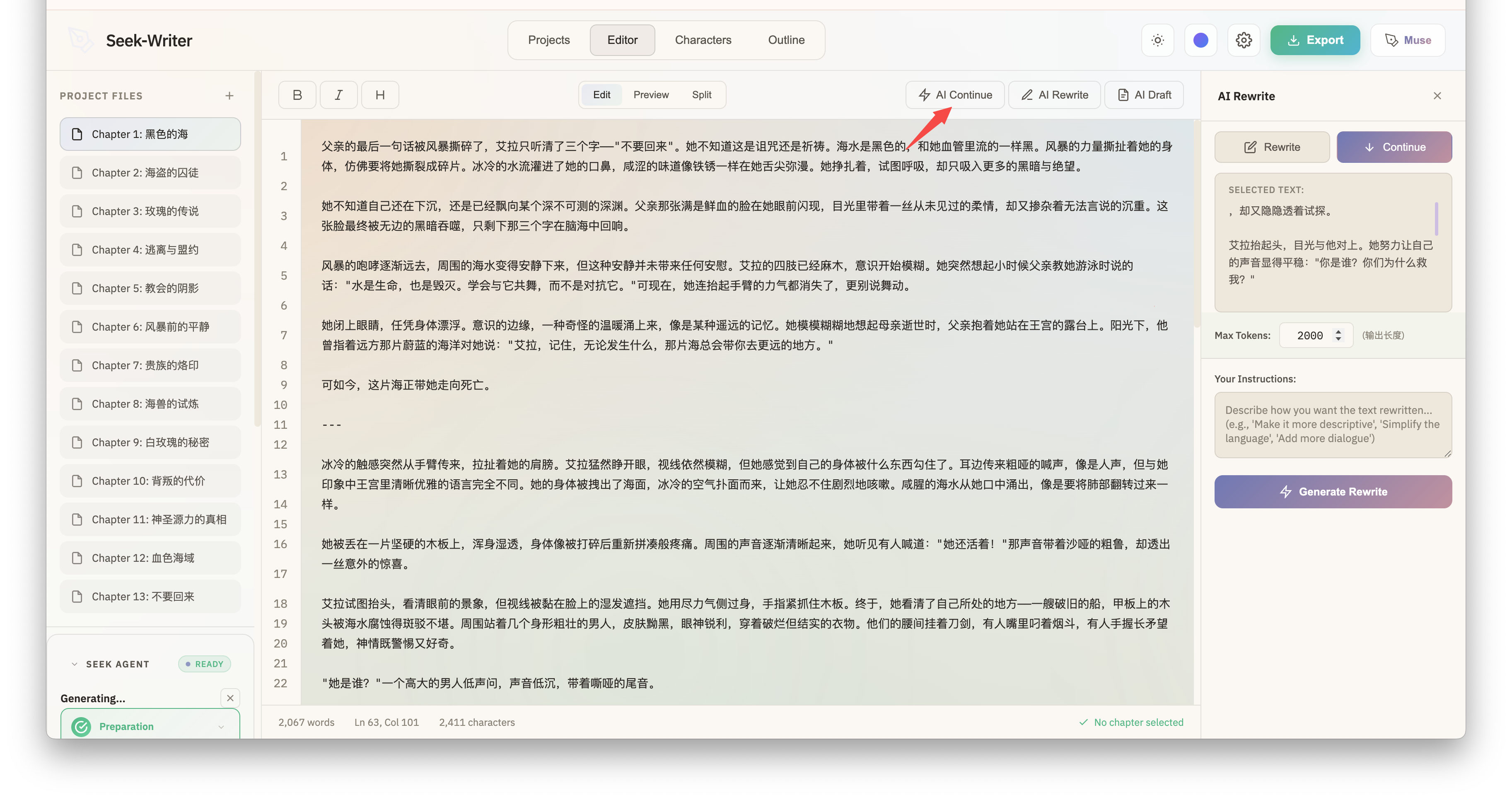Open Chapter 9: 白玫瑰的秘密
1512x800 pixels.
pyautogui.click(x=150, y=442)
